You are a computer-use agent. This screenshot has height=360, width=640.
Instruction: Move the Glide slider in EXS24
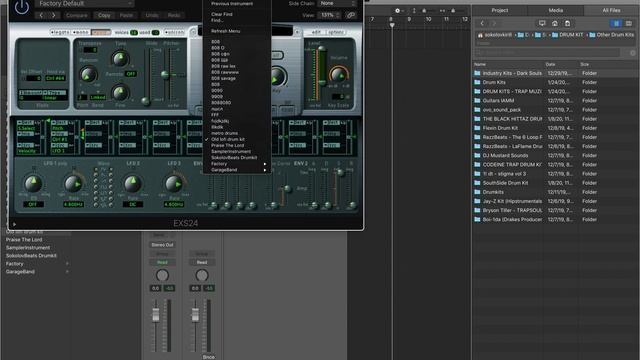coord(145,101)
